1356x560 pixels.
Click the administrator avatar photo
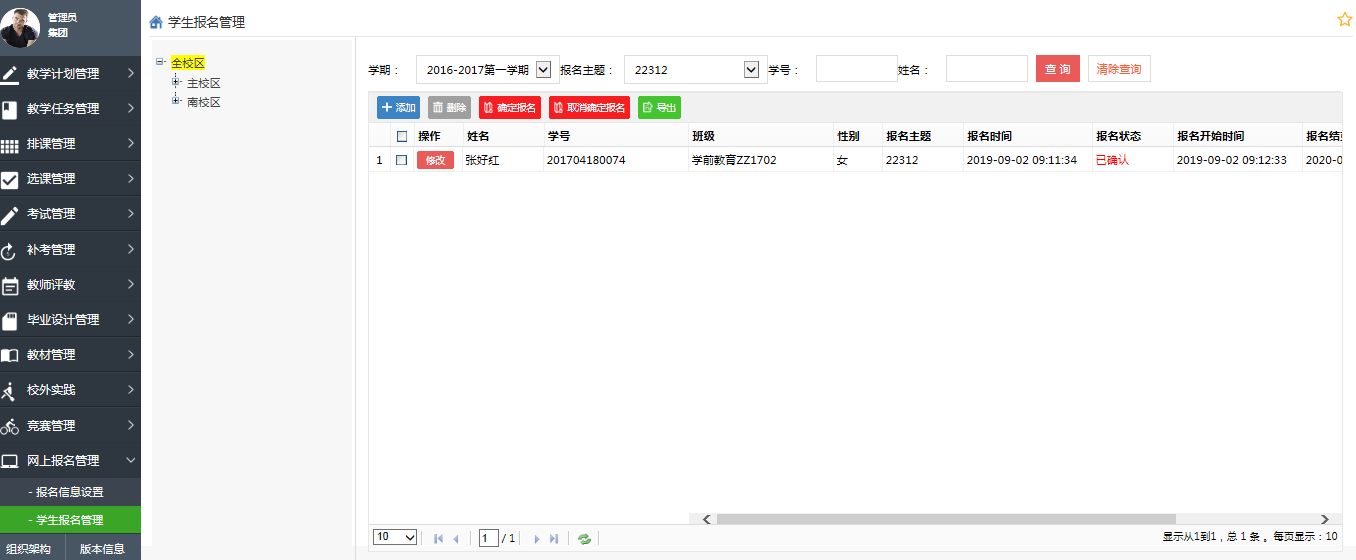[x=20, y=28]
